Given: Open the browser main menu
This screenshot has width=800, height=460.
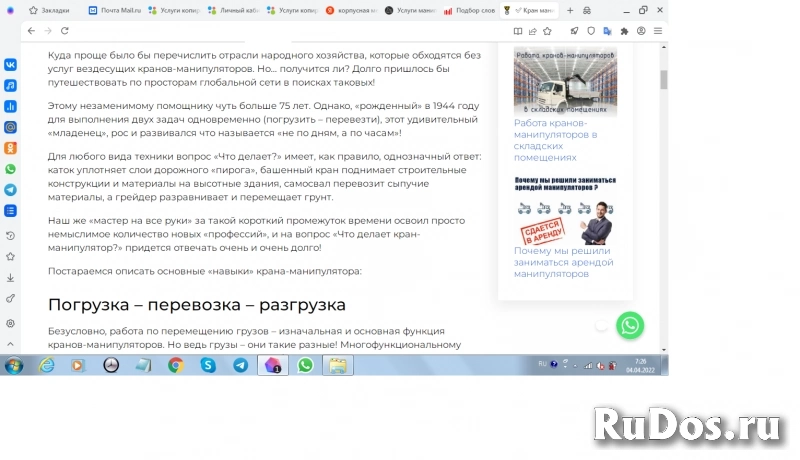Looking at the screenshot, I should (x=658, y=31).
